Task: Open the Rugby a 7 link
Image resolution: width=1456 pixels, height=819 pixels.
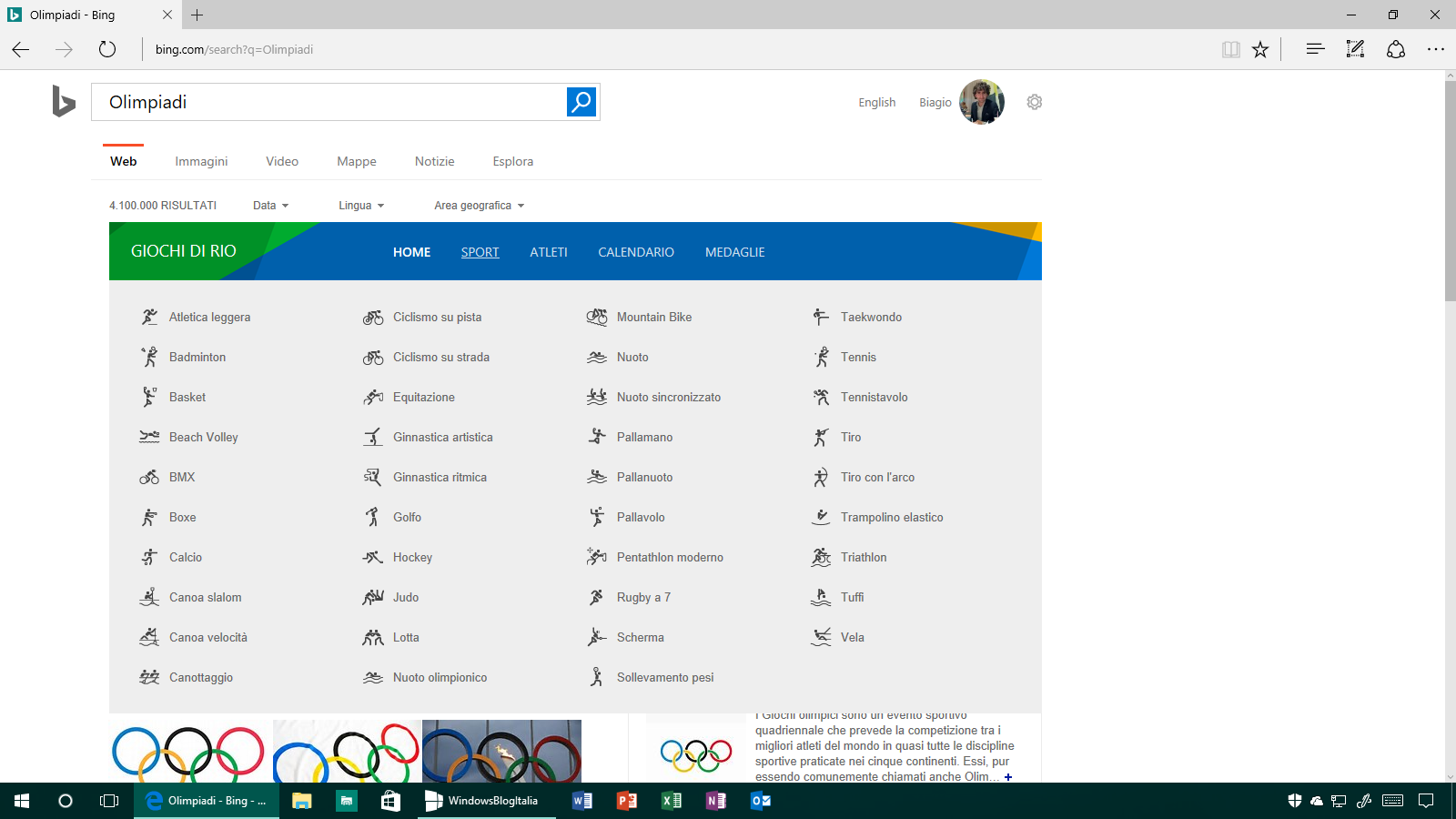Action: (643, 597)
